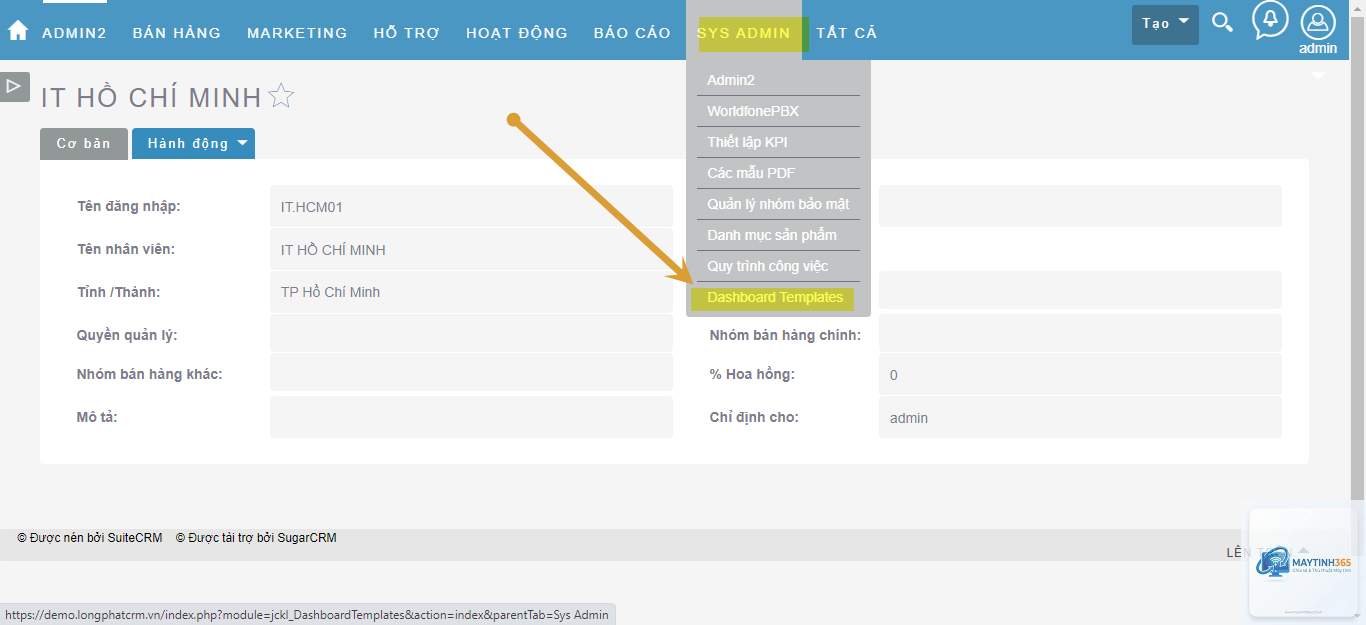This screenshot has width=1366, height=625.
Task: Open the TẤT CẢ menu
Action: (x=847, y=33)
